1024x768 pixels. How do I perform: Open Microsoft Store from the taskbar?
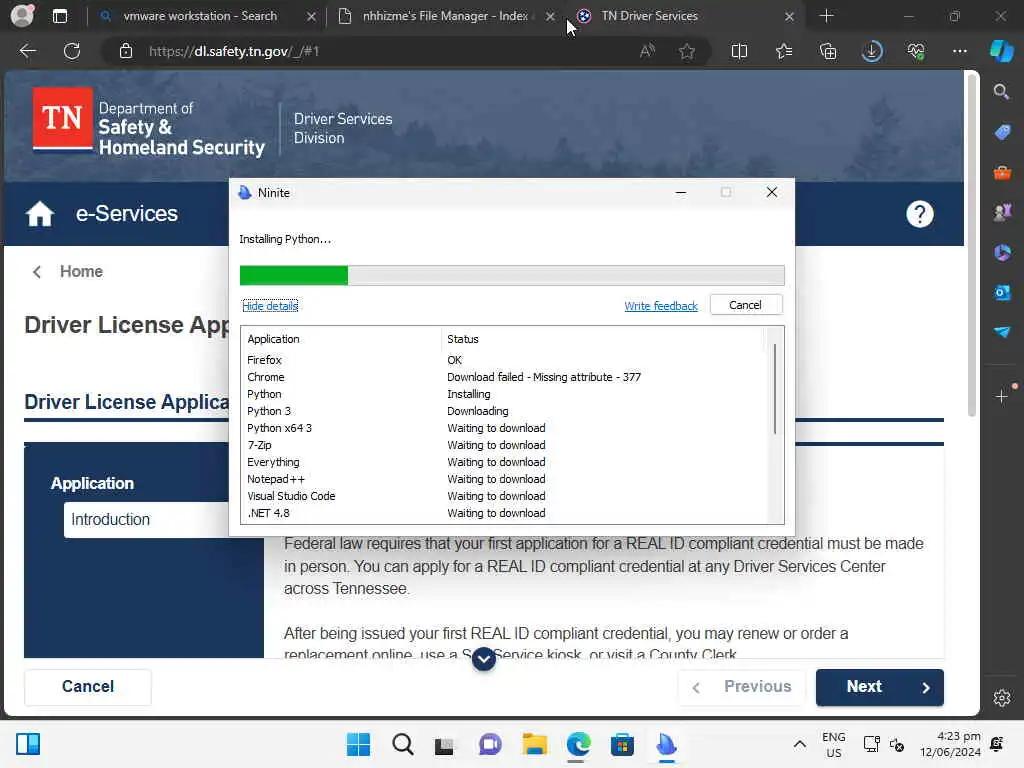point(622,744)
